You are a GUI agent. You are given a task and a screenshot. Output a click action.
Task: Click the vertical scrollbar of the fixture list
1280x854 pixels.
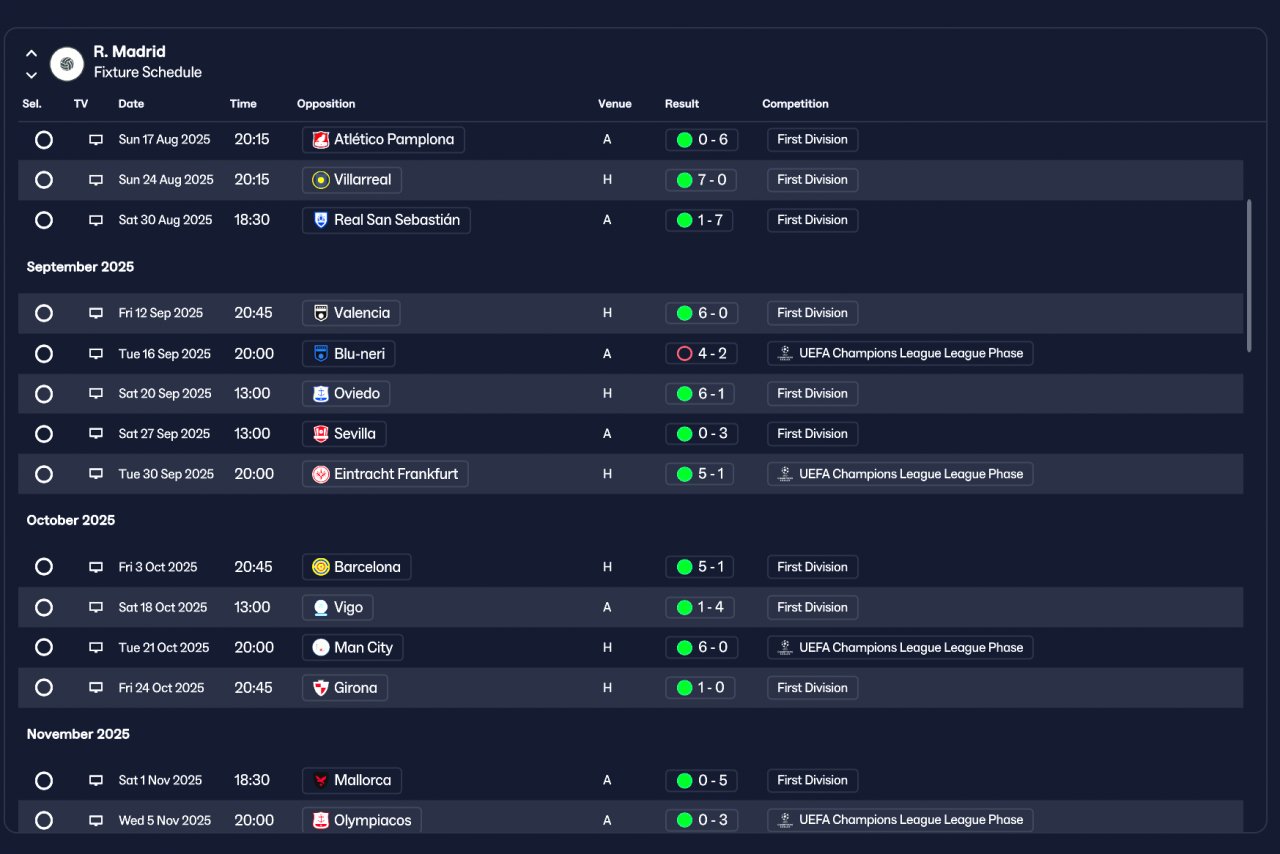point(1249,276)
